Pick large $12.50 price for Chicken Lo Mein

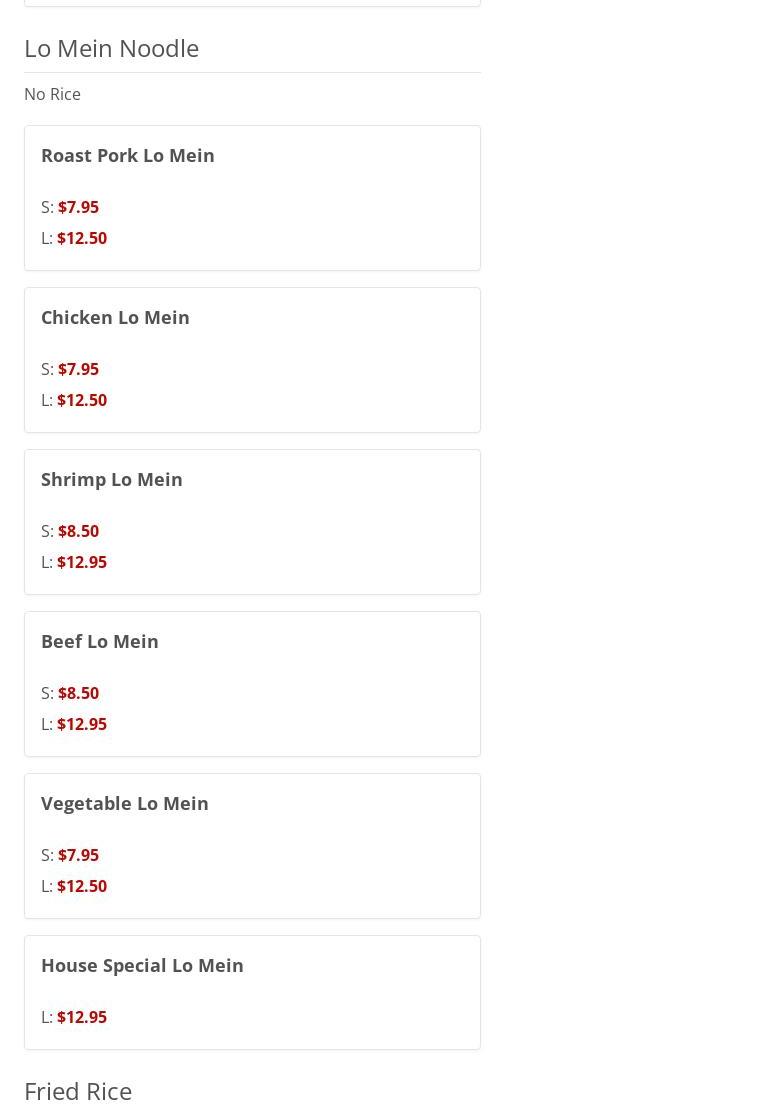(x=82, y=400)
